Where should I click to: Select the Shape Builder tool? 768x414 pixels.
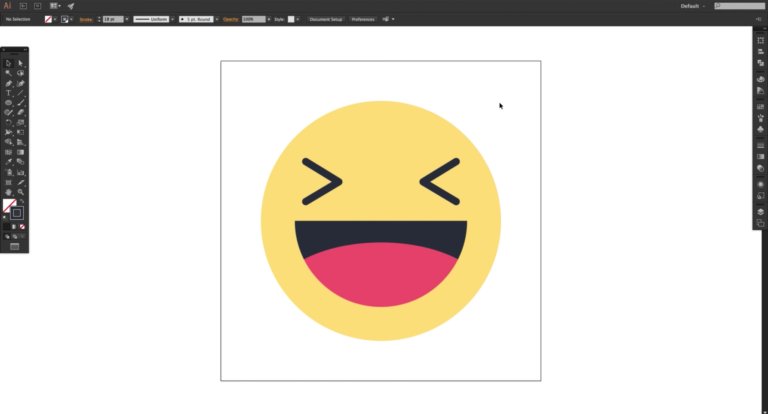[x=8, y=142]
